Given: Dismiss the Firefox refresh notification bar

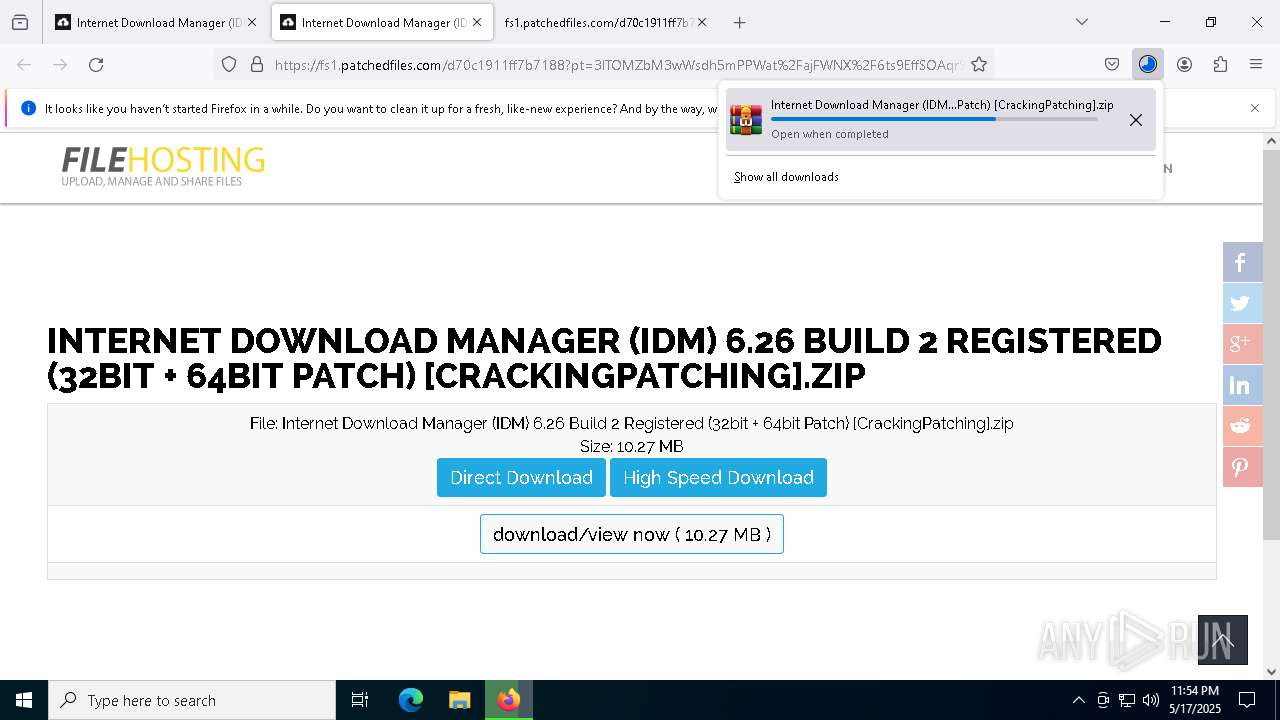Looking at the screenshot, I should [x=1255, y=108].
